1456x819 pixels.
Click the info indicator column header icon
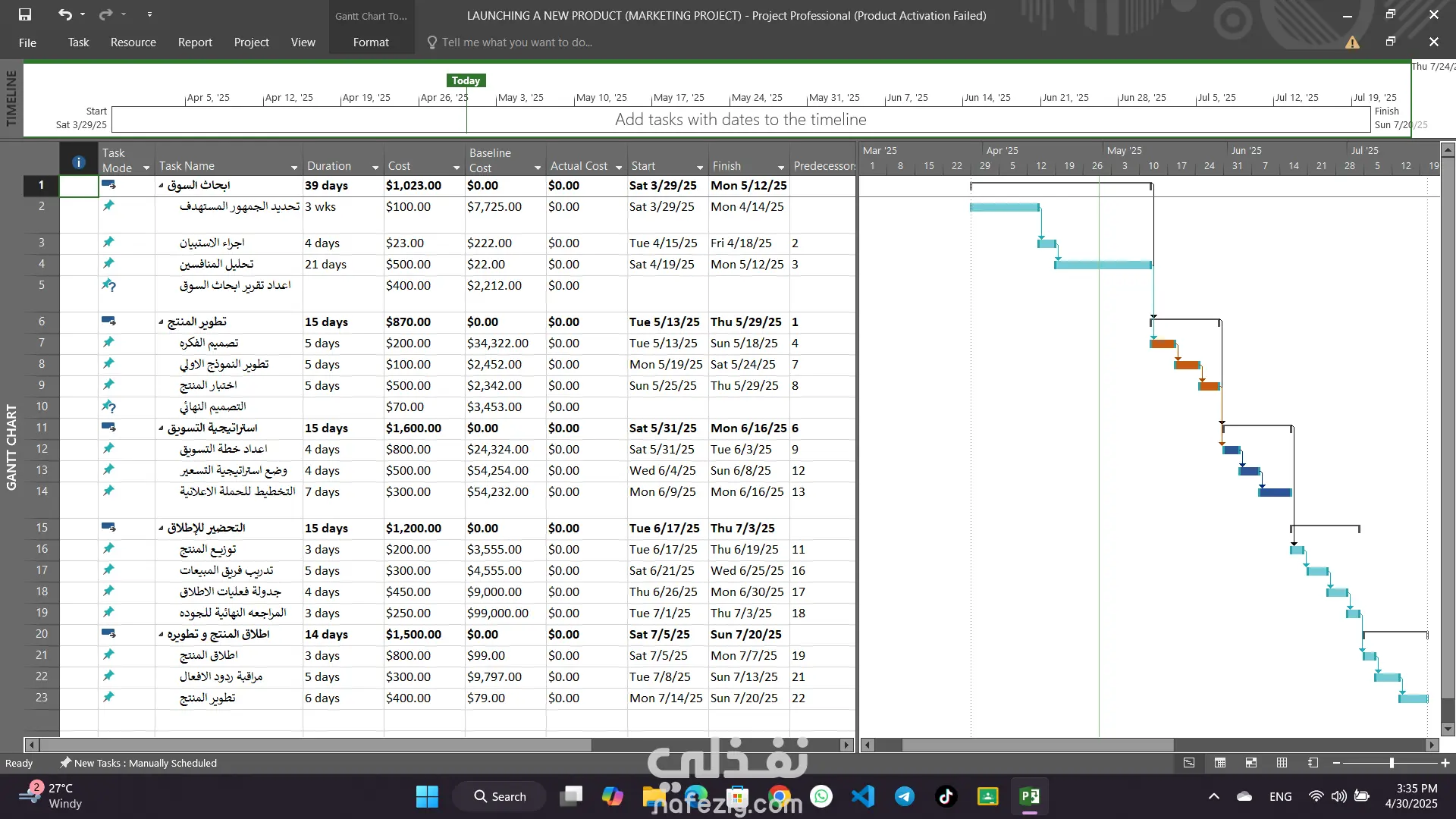[x=78, y=162]
